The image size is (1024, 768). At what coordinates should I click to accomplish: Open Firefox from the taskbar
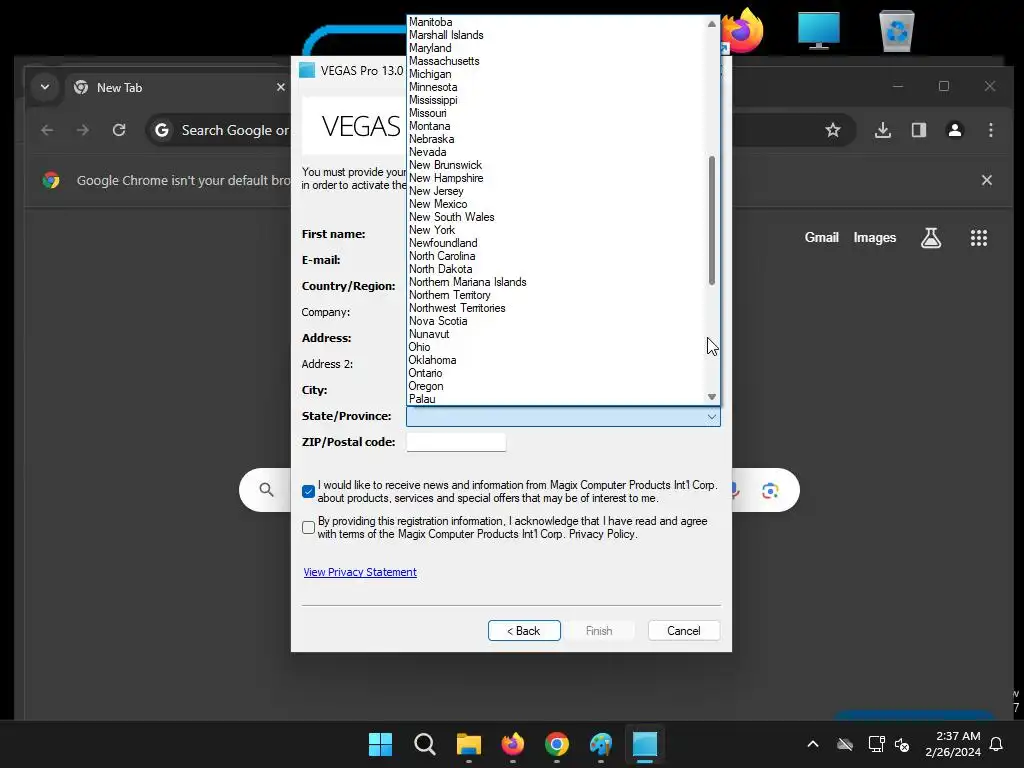pos(513,744)
